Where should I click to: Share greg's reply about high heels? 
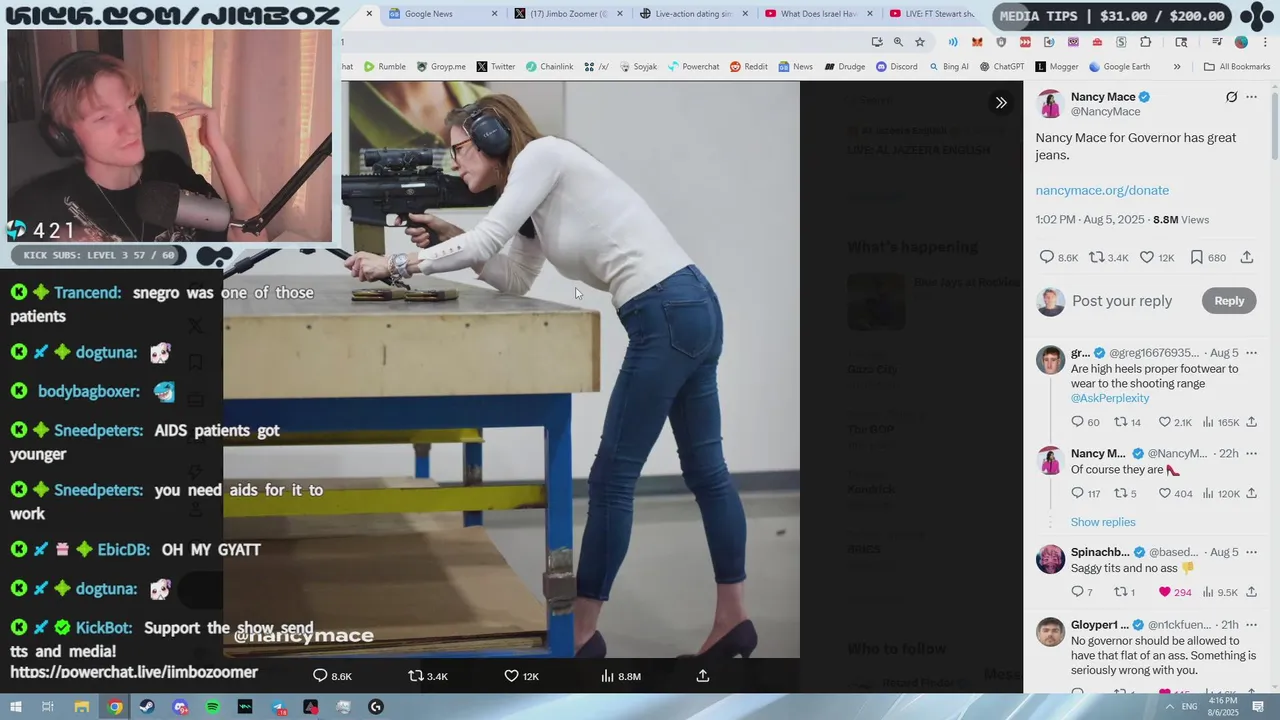[x=1251, y=422]
